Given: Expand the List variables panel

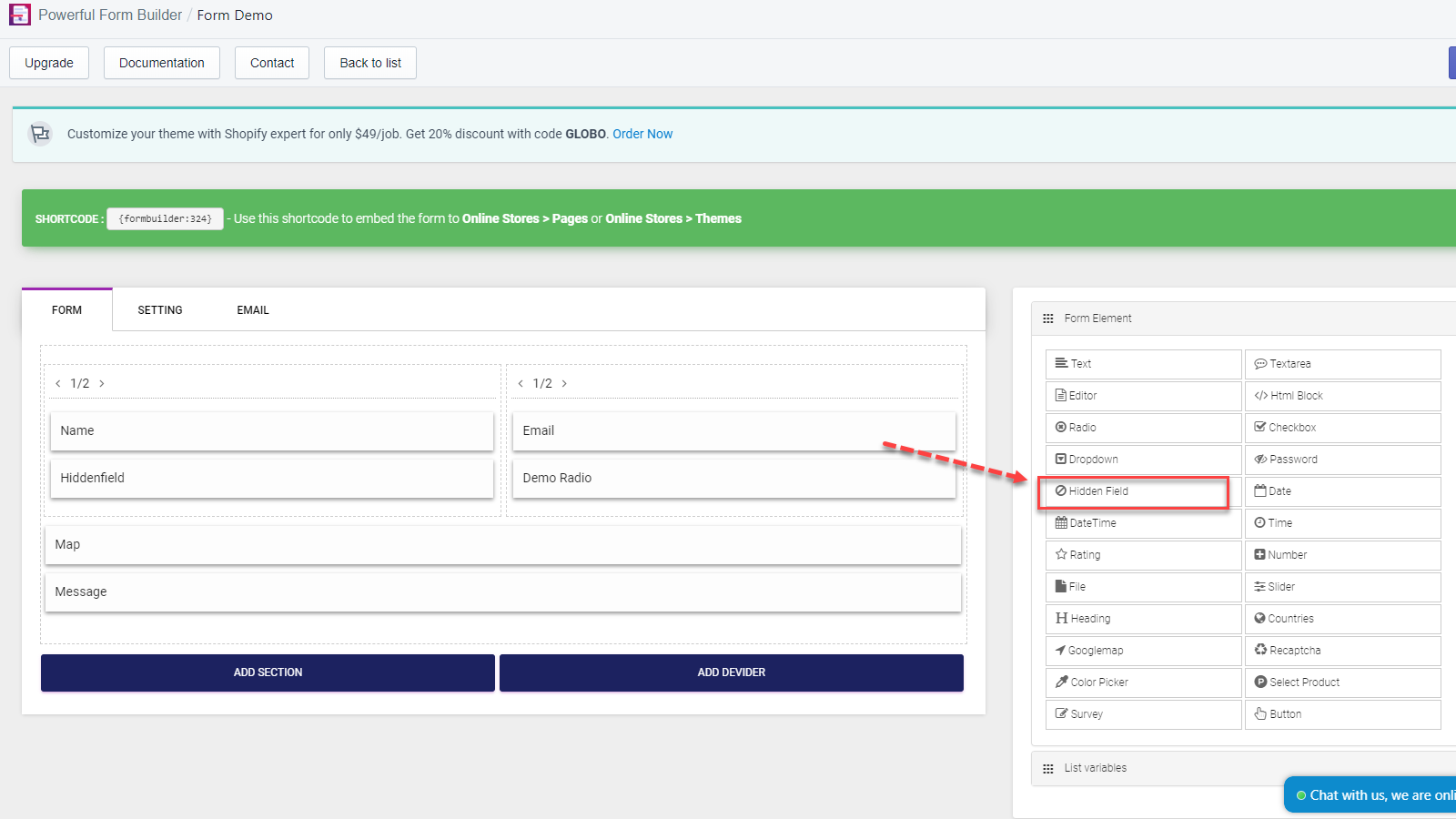Looking at the screenshot, I should pyautogui.click(x=1095, y=768).
